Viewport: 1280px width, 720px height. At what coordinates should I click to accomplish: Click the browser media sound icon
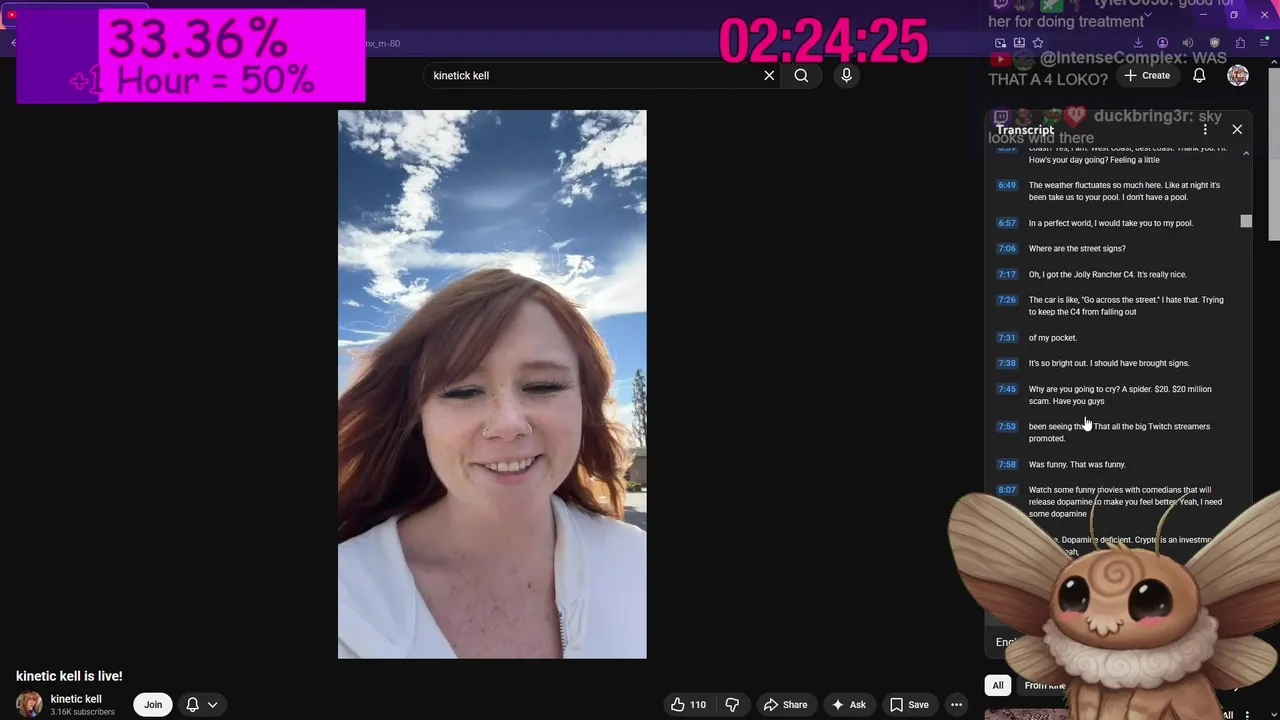1188,43
